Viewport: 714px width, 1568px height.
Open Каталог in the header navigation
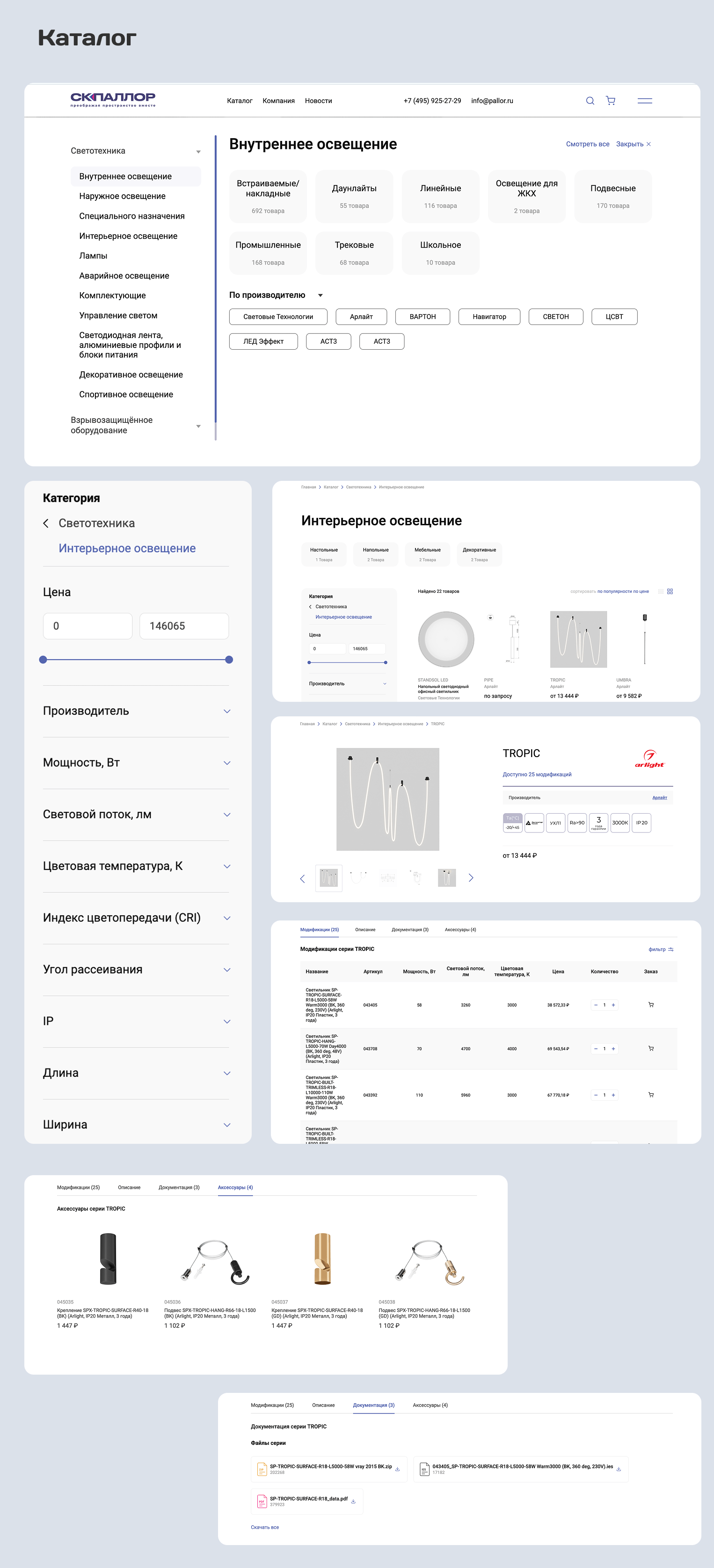point(240,101)
